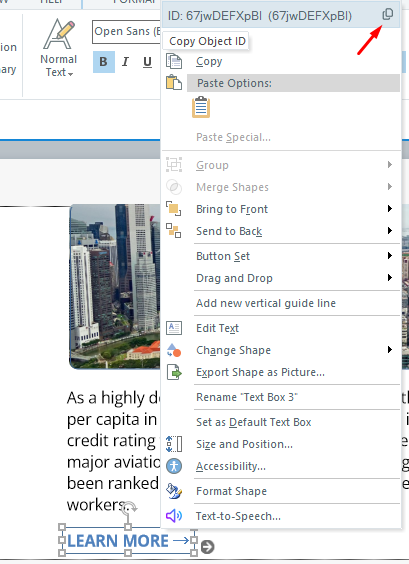Click the Copy Object ID icon
409x564 pixels.
pyautogui.click(x=387, y=14)
